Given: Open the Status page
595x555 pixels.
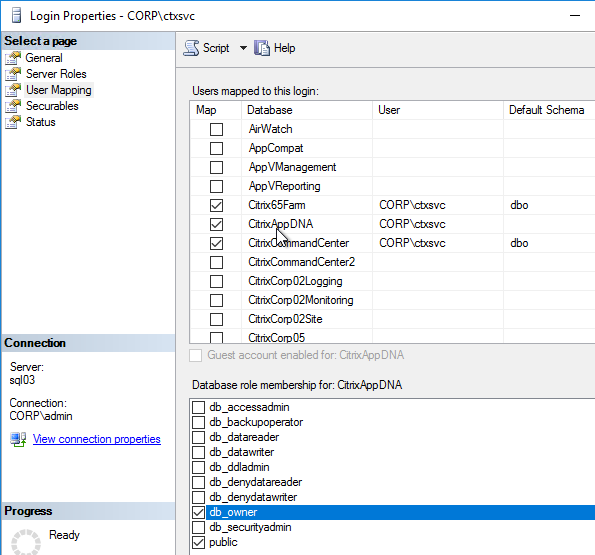Looking at the screenshot, I should 41,122.
